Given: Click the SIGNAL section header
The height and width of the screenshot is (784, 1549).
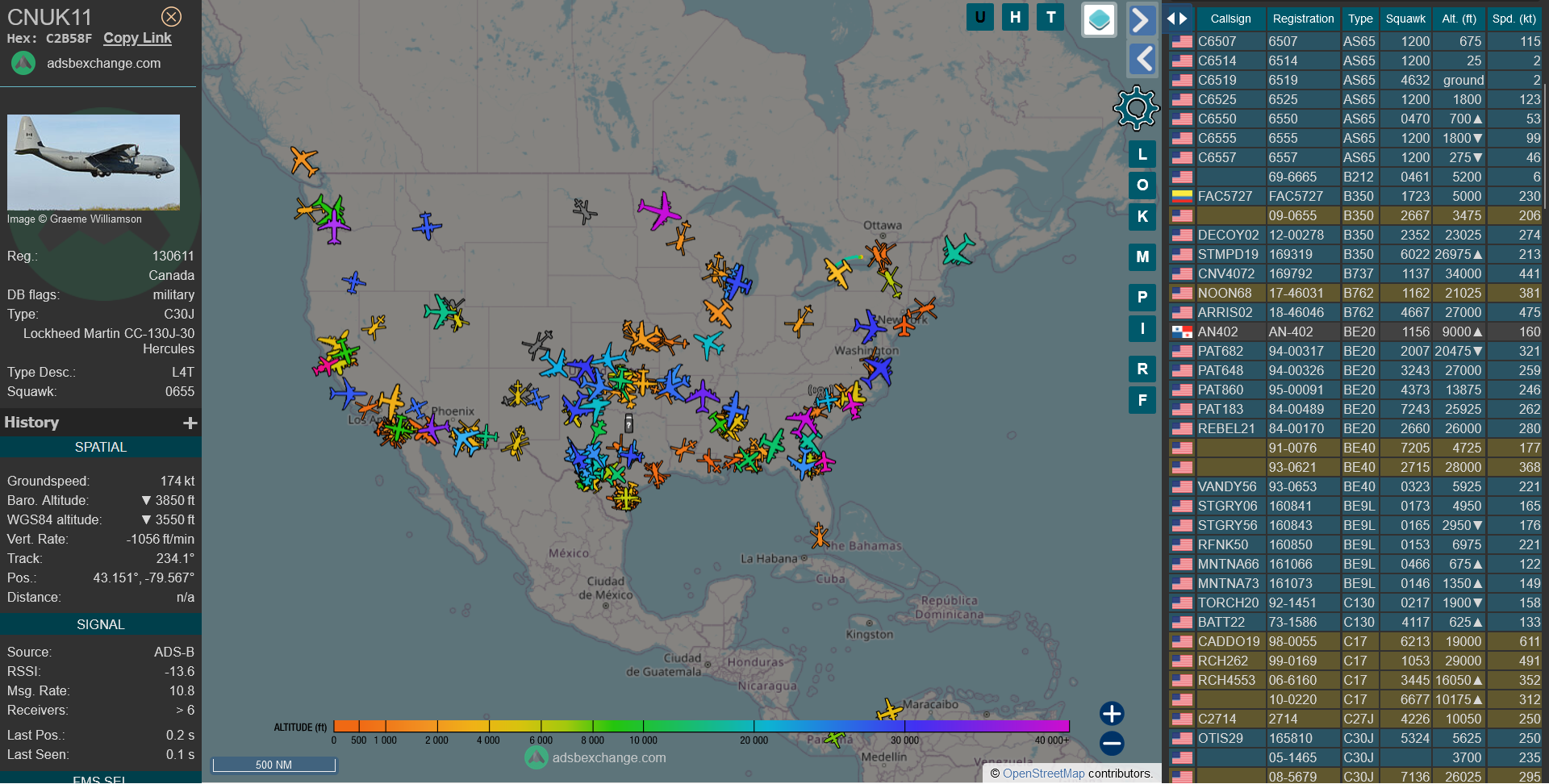Looking at the screenshot, I should 101,624.
